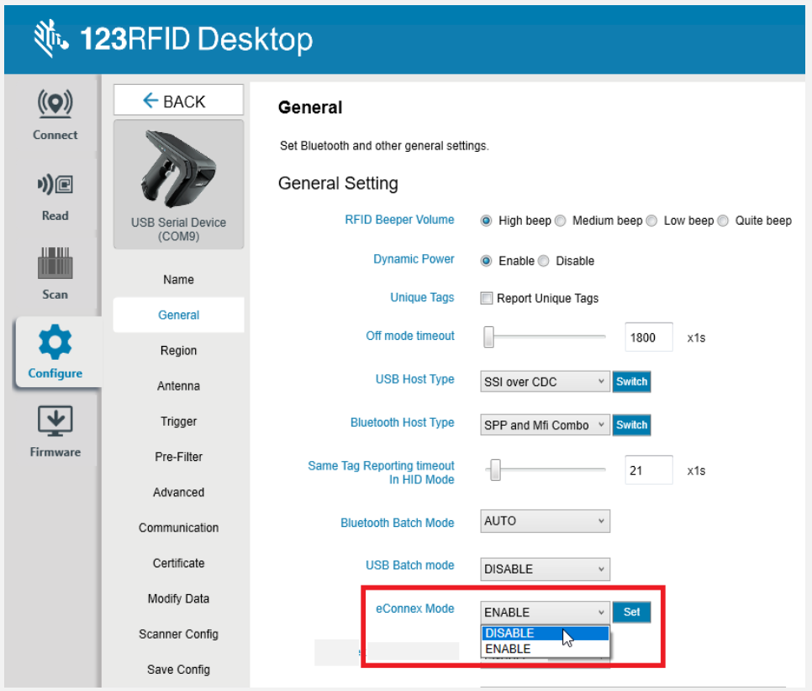Open the Communication settings page
Viewport: 812px width, 691px height.
coord(178,528)
